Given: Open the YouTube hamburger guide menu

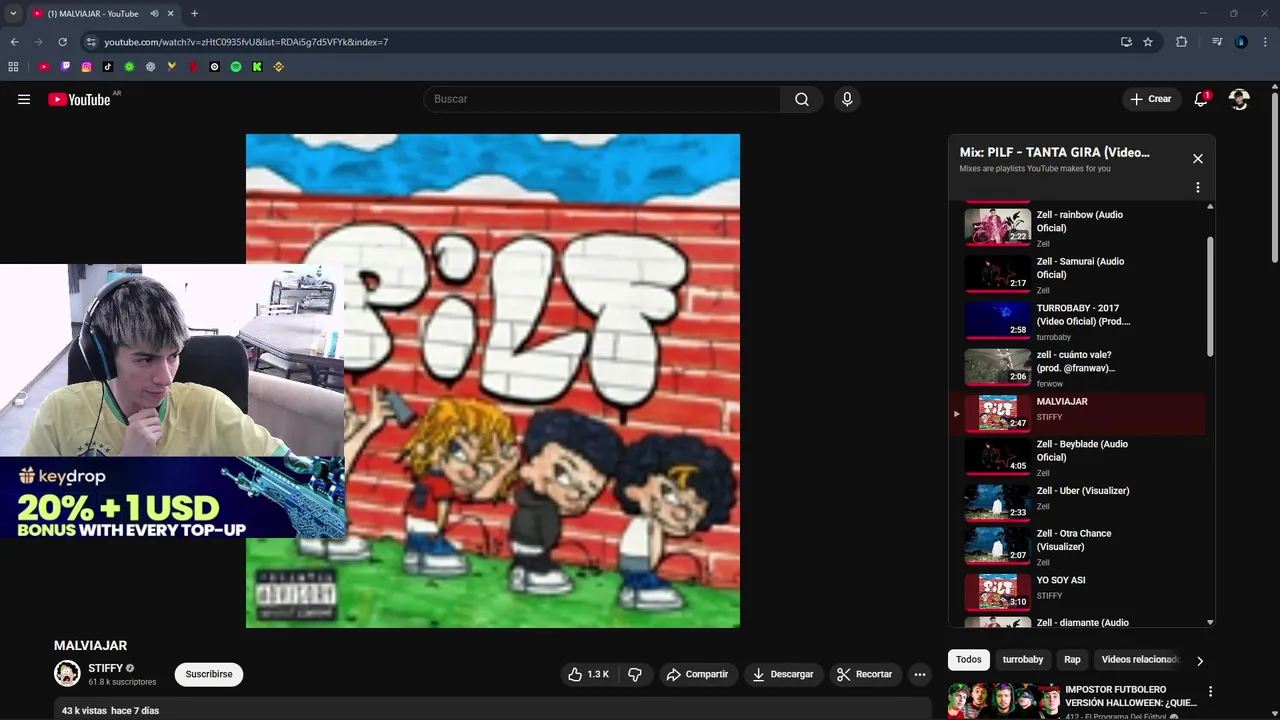Looking at the screenshot, I should click(x=24, y=99).
